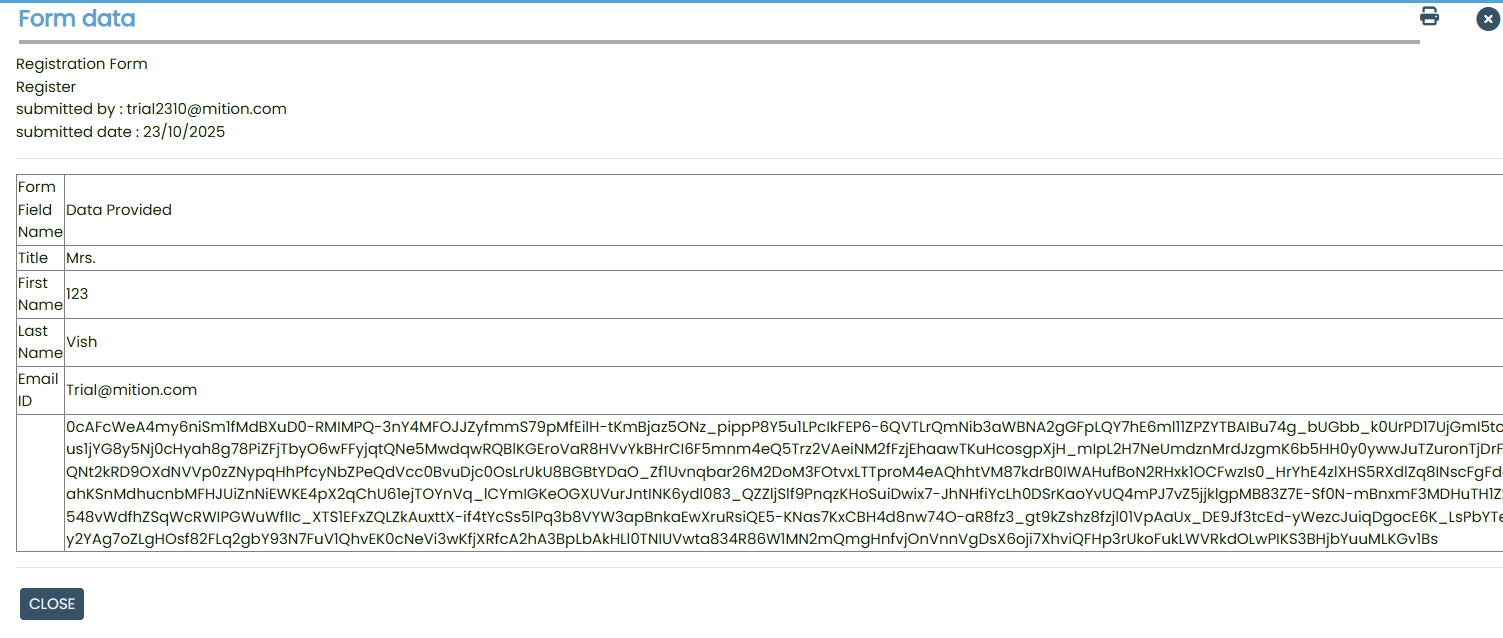1503x638 pixels.
Task: Click the 123 first name value
Action: [x=77, y=294]
